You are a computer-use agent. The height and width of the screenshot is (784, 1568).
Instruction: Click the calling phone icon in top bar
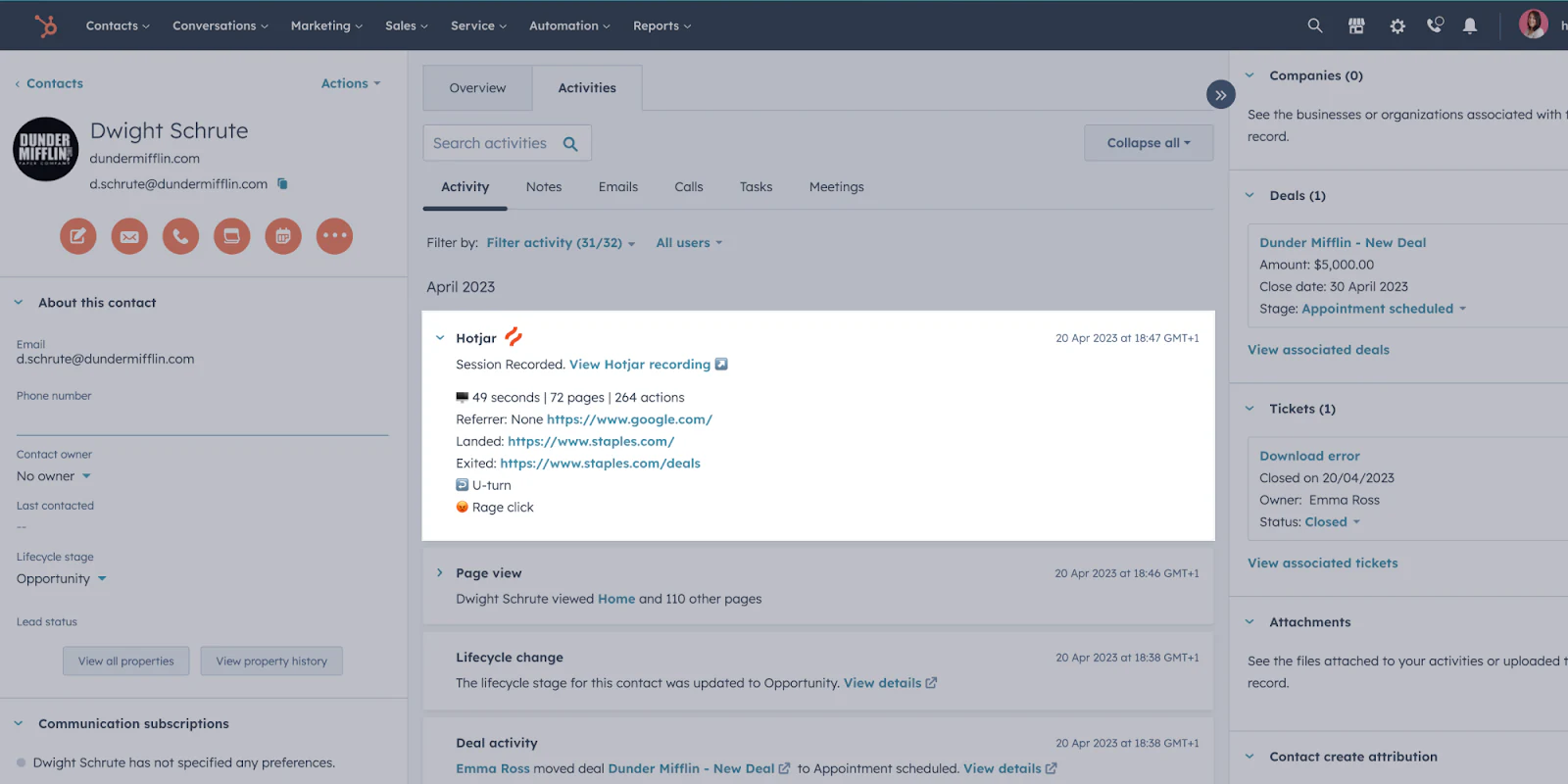[x=1435, y=25]
